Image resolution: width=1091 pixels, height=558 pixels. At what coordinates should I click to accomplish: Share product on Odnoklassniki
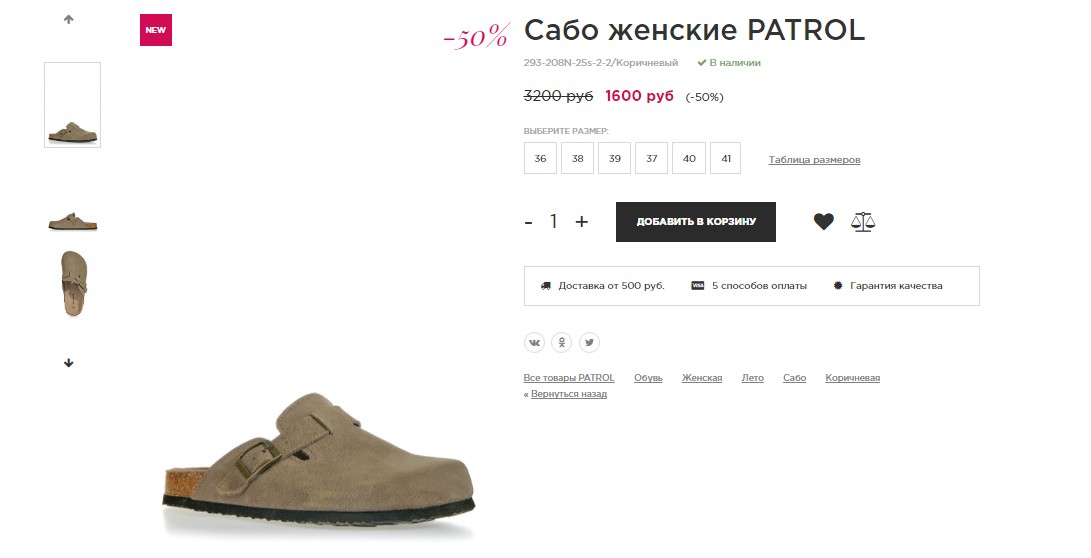562,342
